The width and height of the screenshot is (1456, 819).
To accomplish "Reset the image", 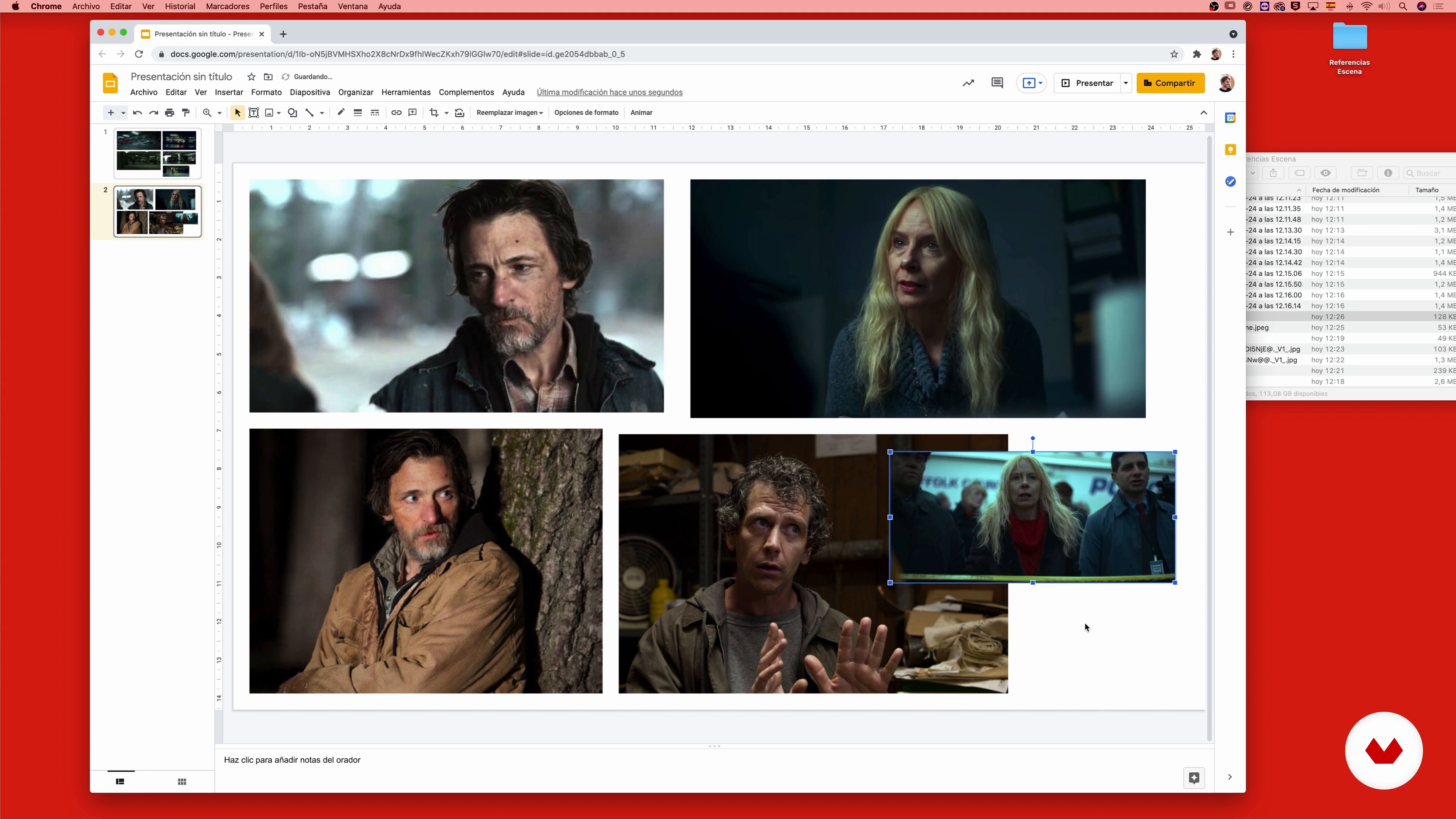I will click(x=460, y=113).
